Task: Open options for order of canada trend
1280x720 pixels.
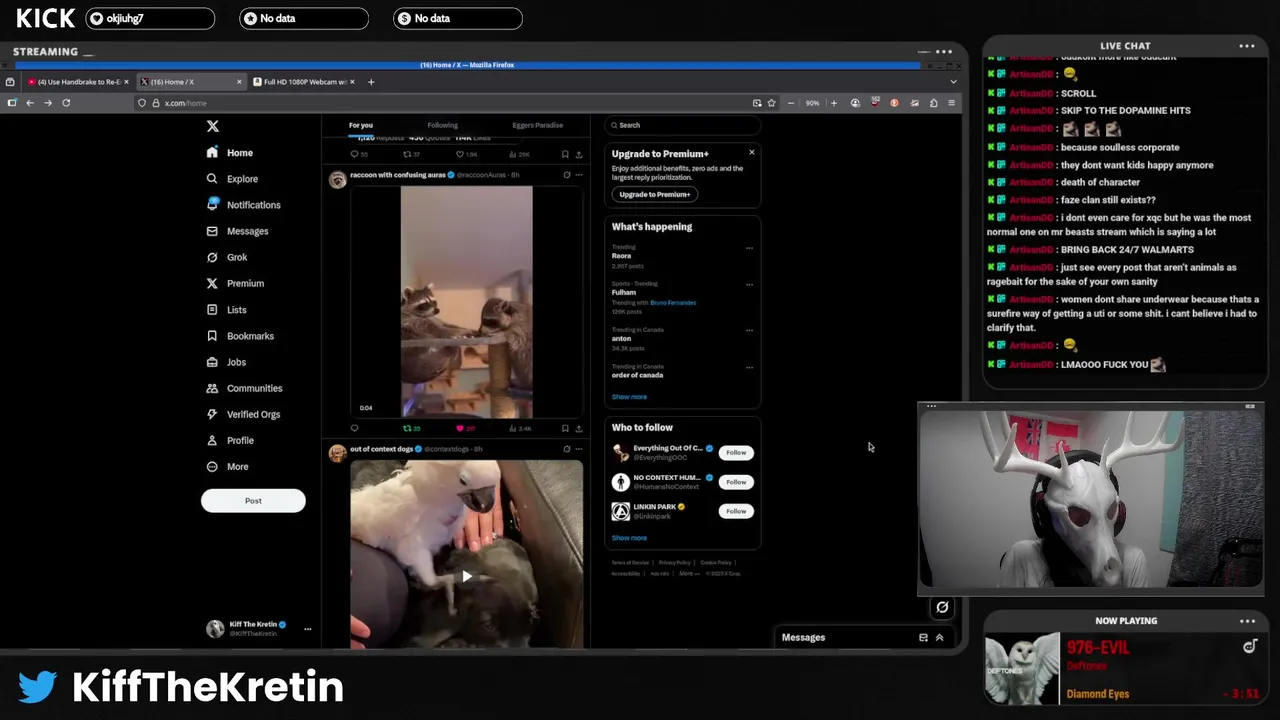Action: click(749, 367)
